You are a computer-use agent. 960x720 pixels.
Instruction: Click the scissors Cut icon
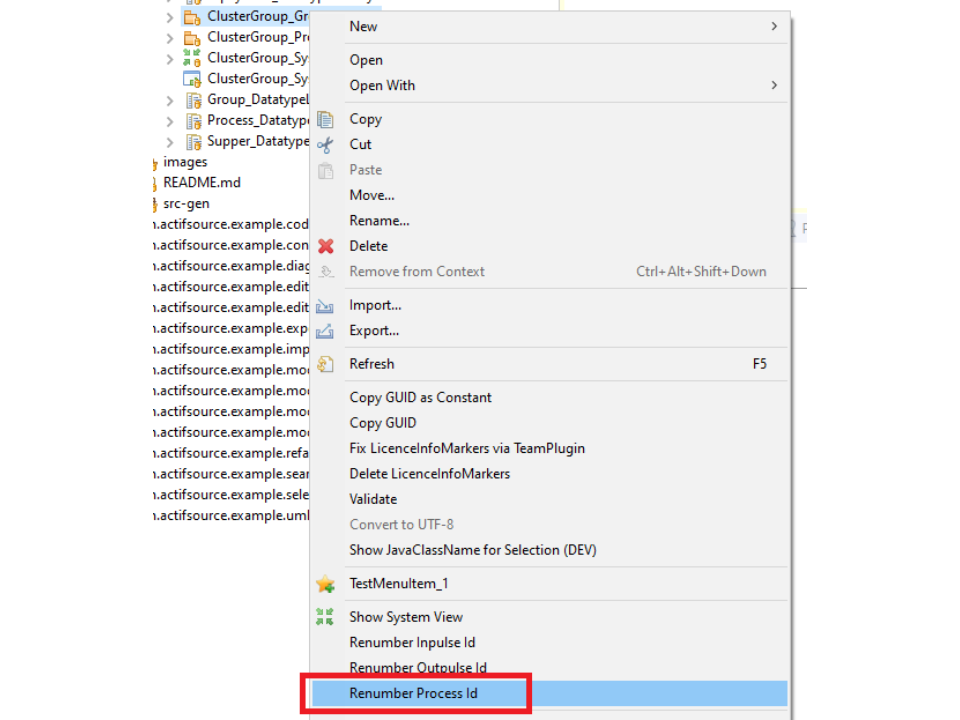click(x=325, y=145)
